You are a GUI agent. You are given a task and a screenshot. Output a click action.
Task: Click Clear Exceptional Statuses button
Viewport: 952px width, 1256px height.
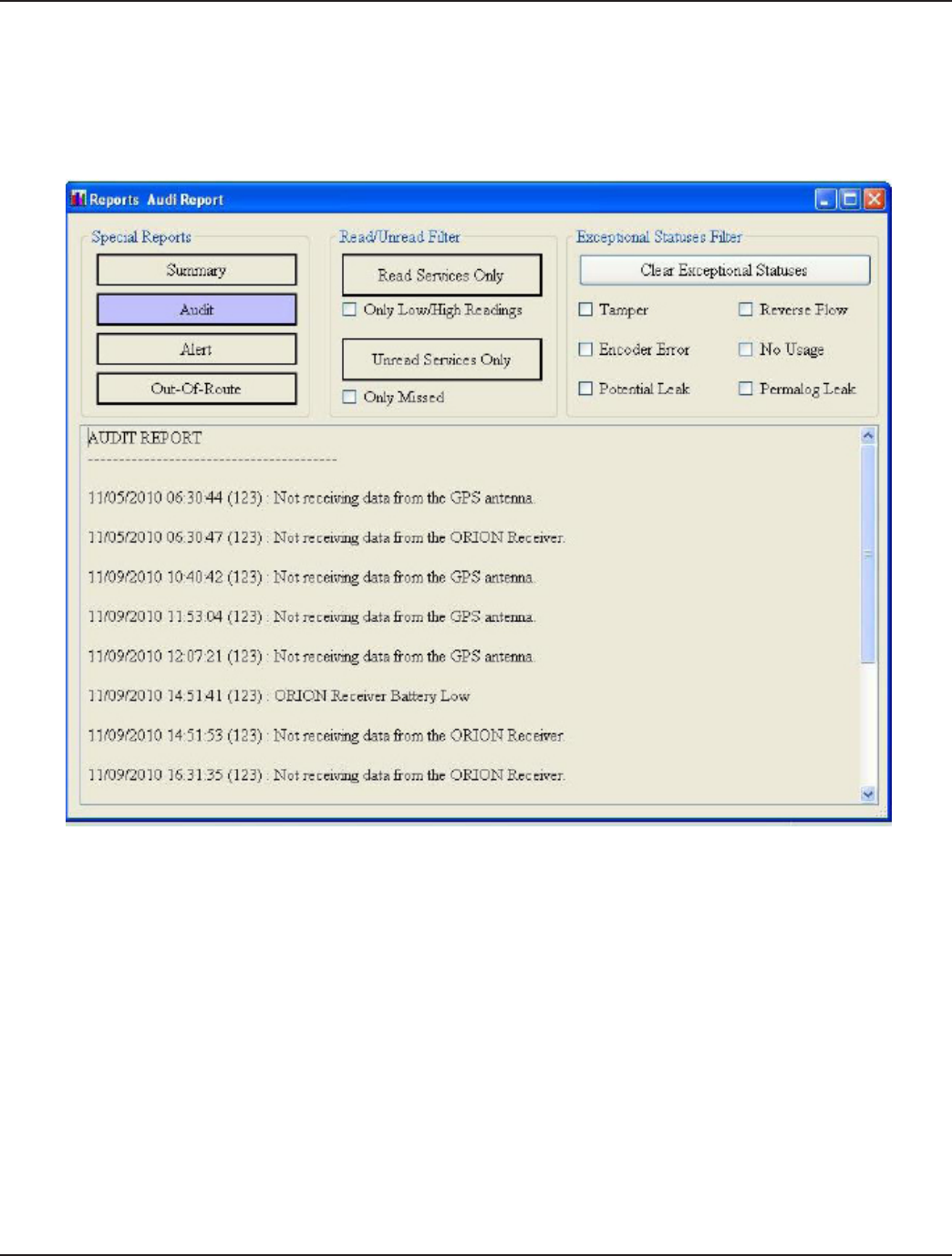point(725,270)
